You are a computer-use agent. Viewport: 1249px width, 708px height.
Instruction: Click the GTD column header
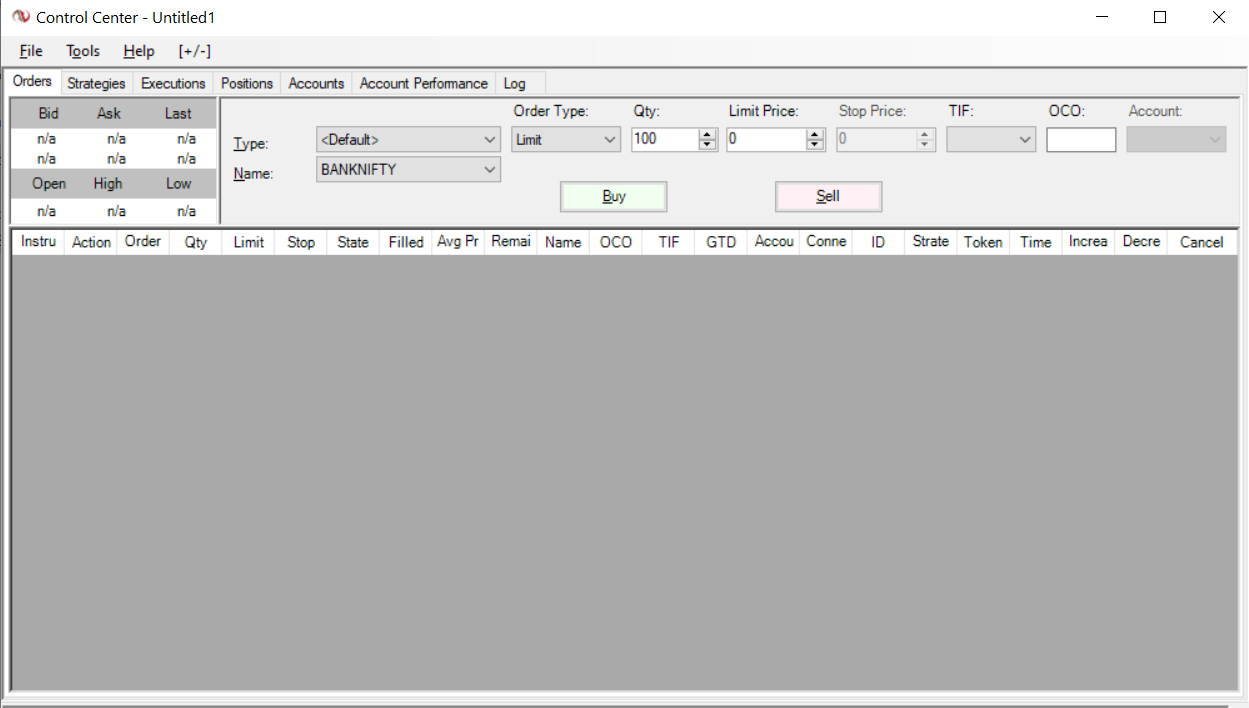(721, 242)
